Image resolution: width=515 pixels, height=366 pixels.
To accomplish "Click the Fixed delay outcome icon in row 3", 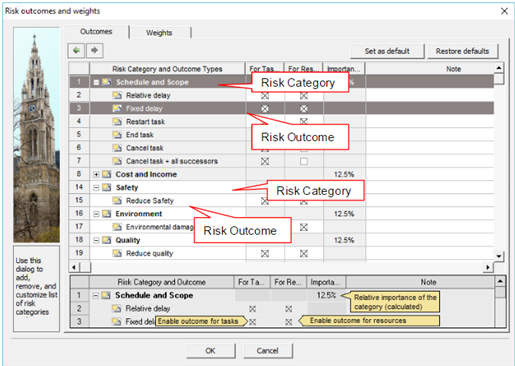I will click(x=117, y=108).
